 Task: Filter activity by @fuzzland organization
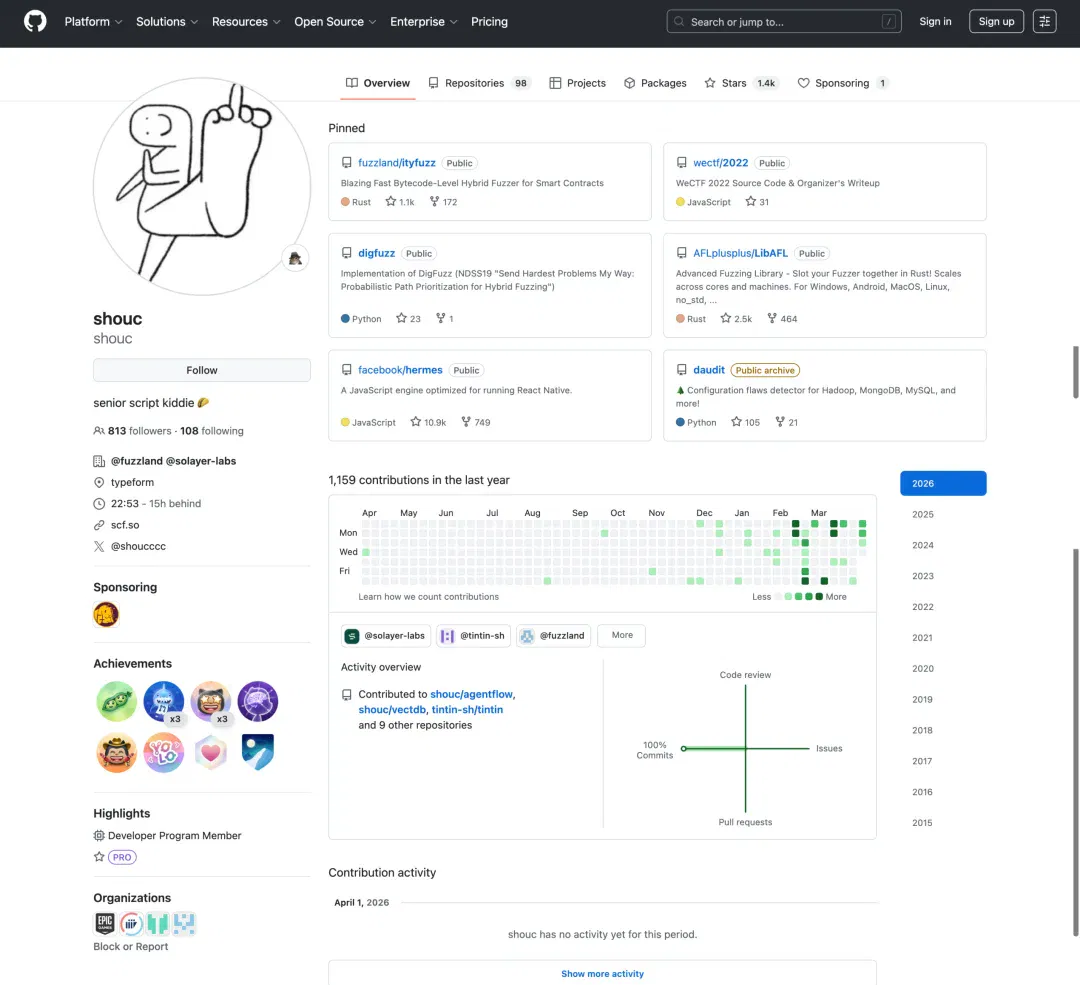point(553,636)
